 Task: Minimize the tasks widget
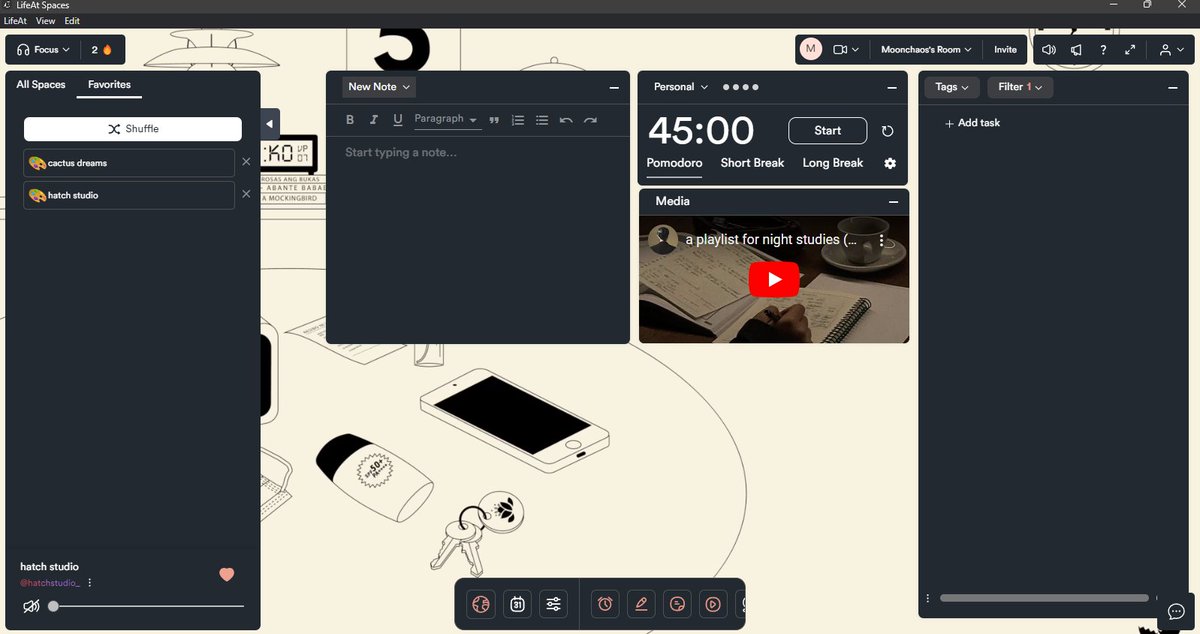click(x=1172, y=88)
